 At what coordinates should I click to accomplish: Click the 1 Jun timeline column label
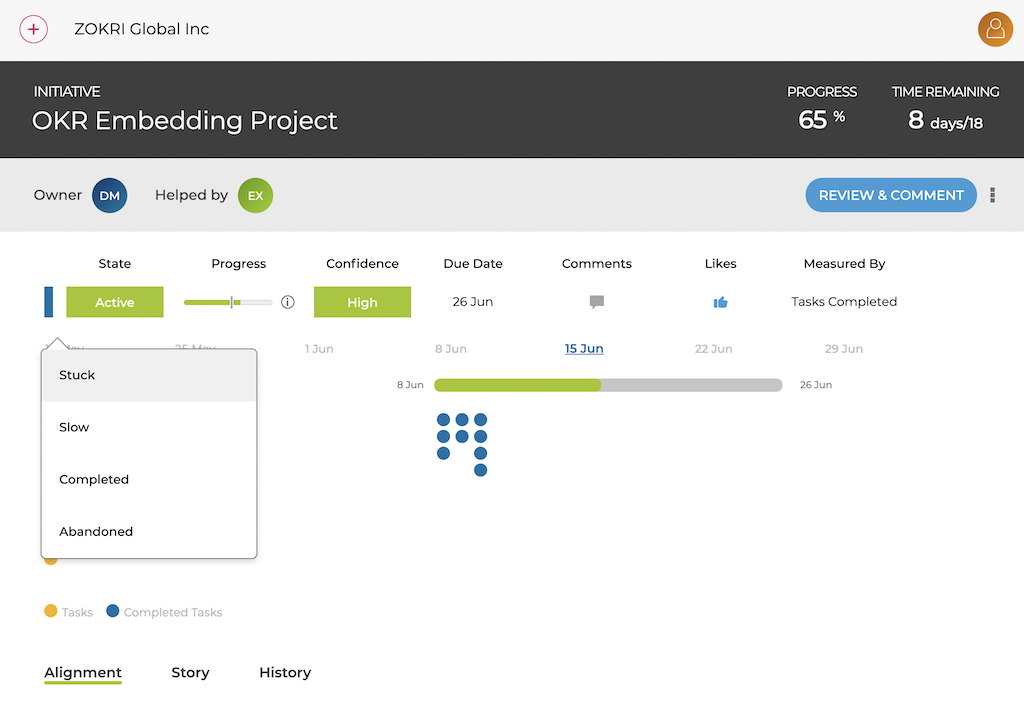click(x=319, y=349)
